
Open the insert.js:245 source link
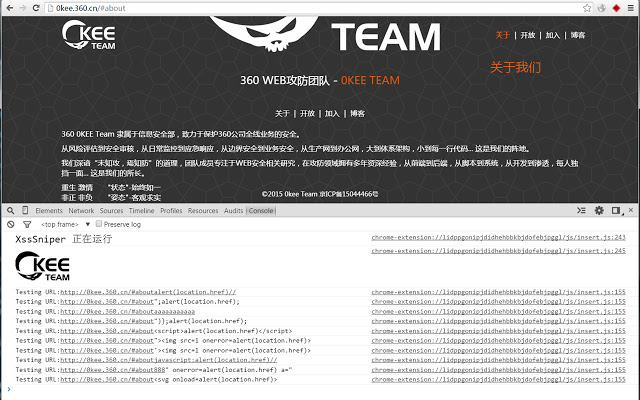(498, 251)
